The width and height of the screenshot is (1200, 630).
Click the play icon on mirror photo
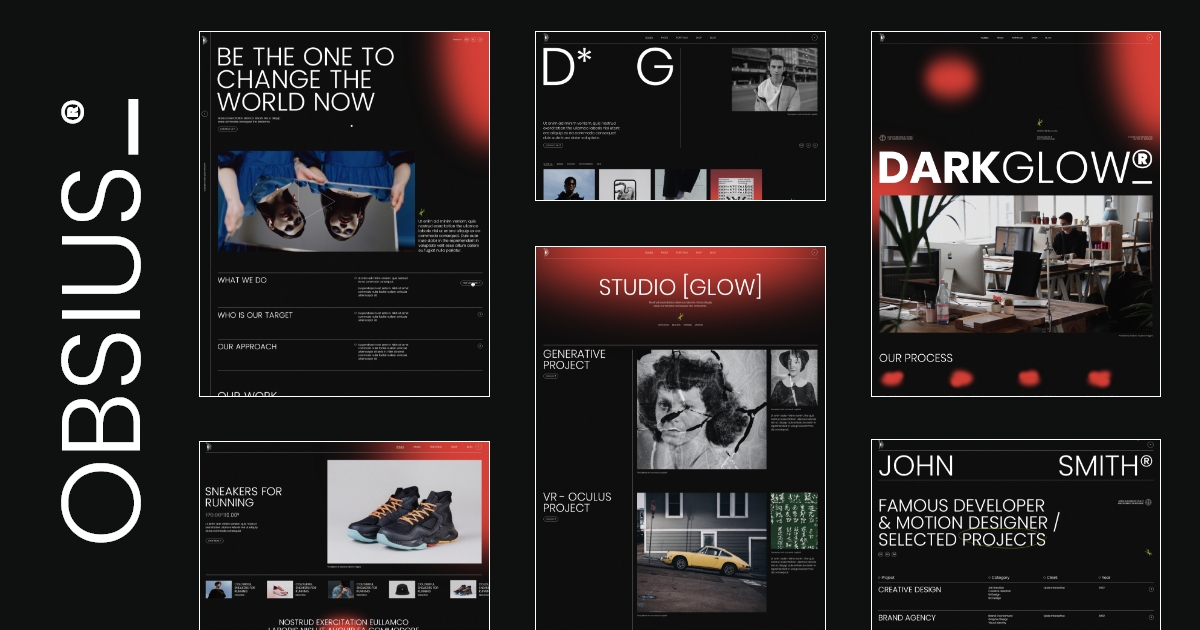328,200
